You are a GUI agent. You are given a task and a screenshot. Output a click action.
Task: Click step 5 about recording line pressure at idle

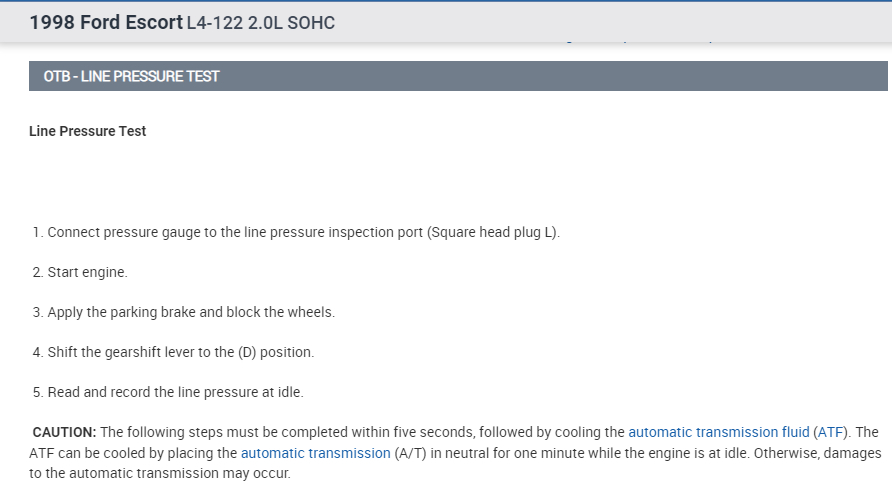pyautogui.click(x=168, y=392)
